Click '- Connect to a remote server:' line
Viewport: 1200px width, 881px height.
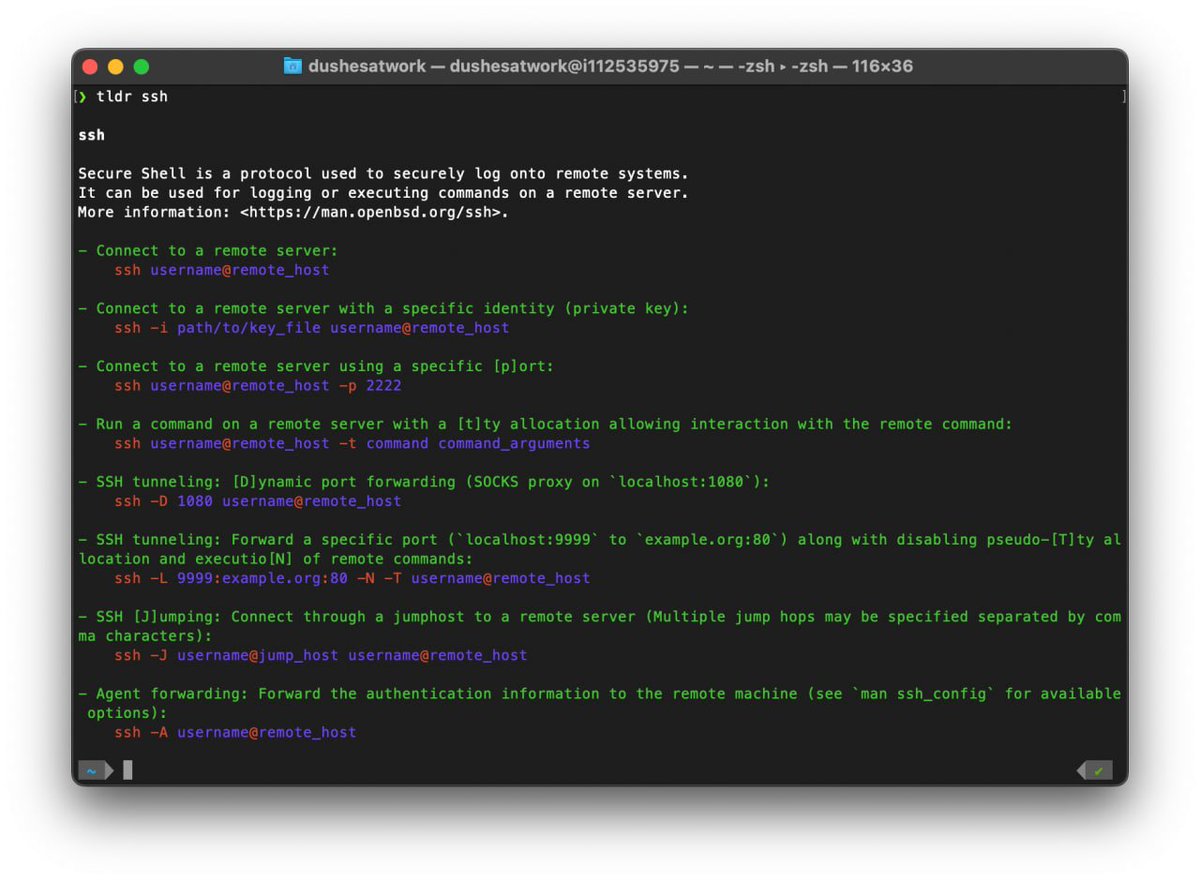tap(208, 251)
